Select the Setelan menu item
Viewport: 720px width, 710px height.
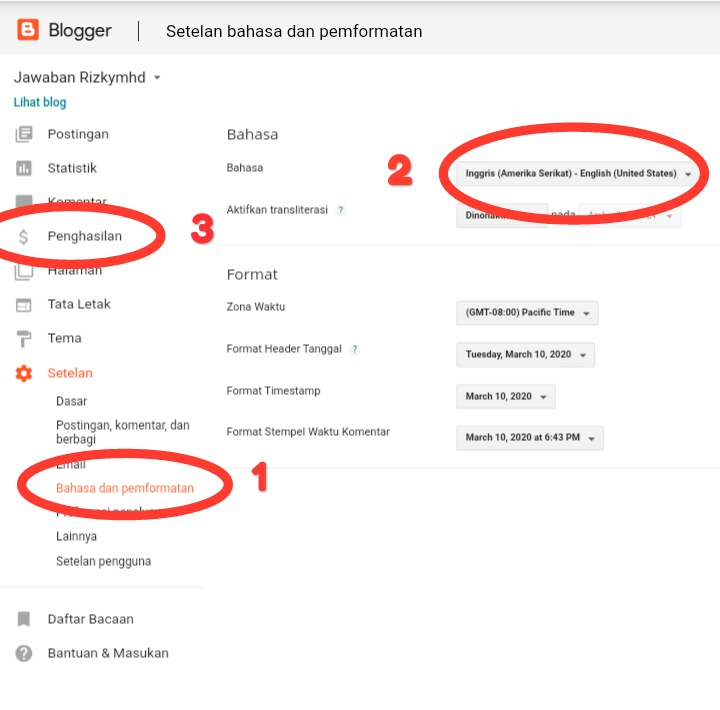click(70, 373)
